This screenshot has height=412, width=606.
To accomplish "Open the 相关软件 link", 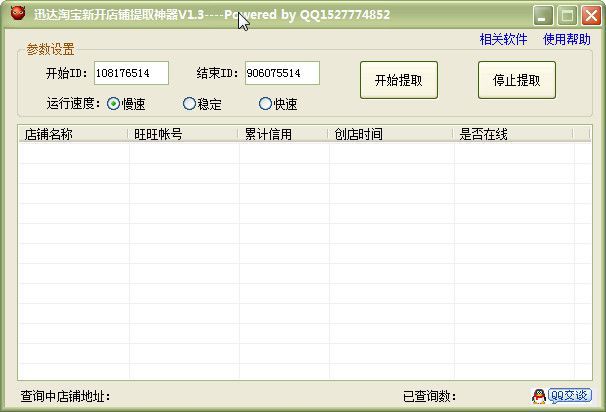I will click(503, 39).
